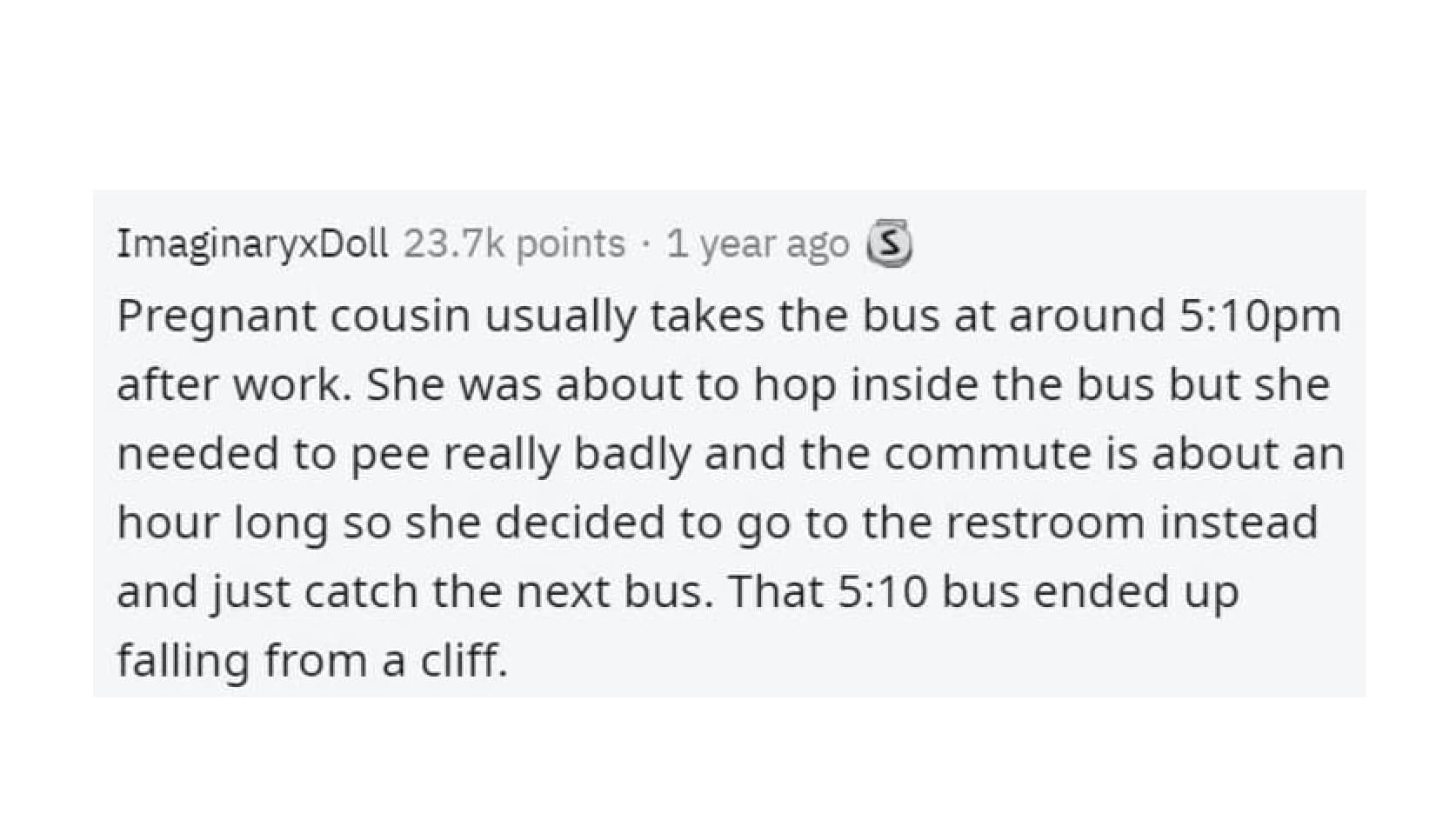Click the phrase 'ended up'
The width and height of the screenshot is (1456, 840).
tap(1135, 592)
